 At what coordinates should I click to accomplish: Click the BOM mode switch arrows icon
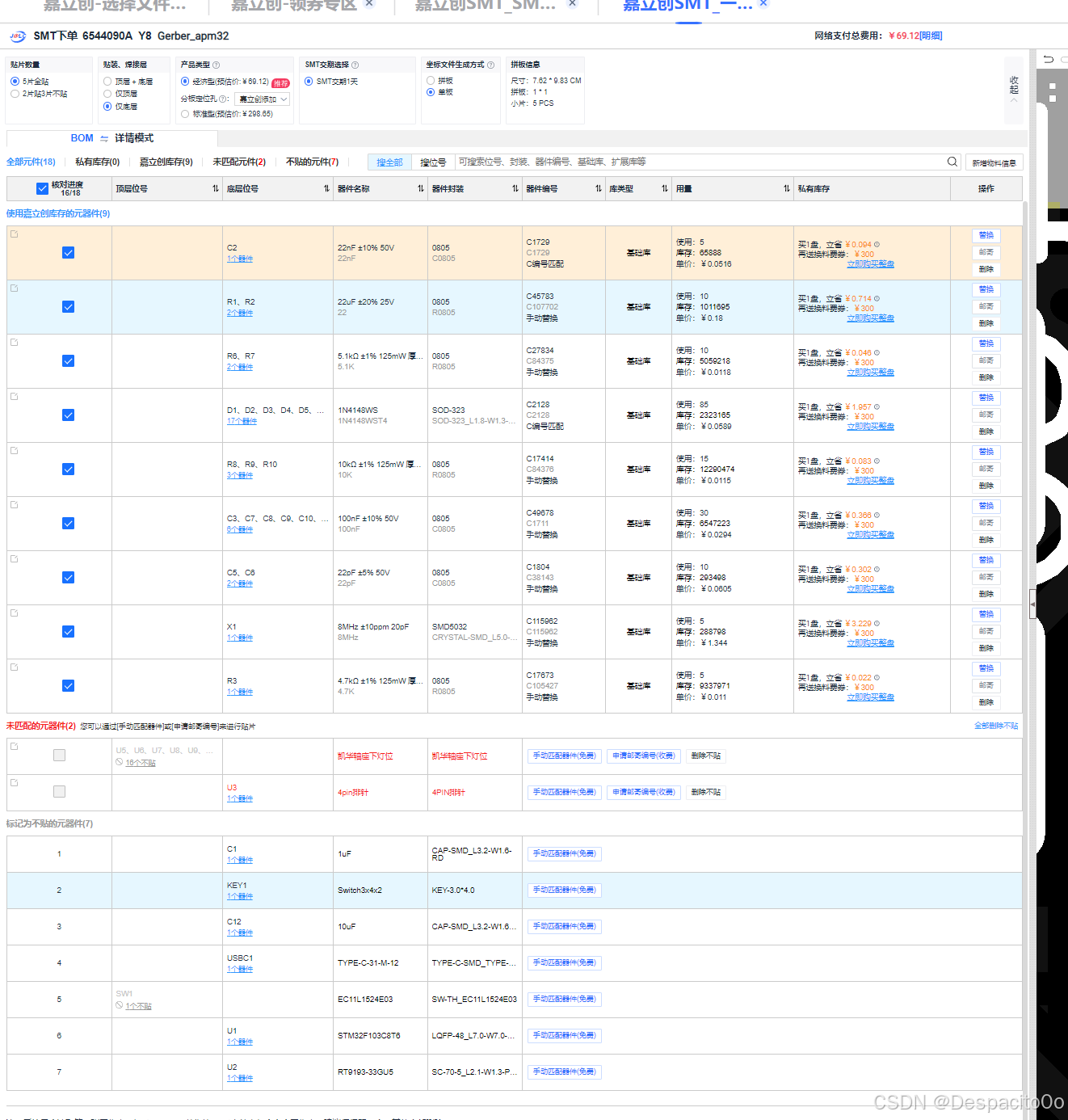104,138
